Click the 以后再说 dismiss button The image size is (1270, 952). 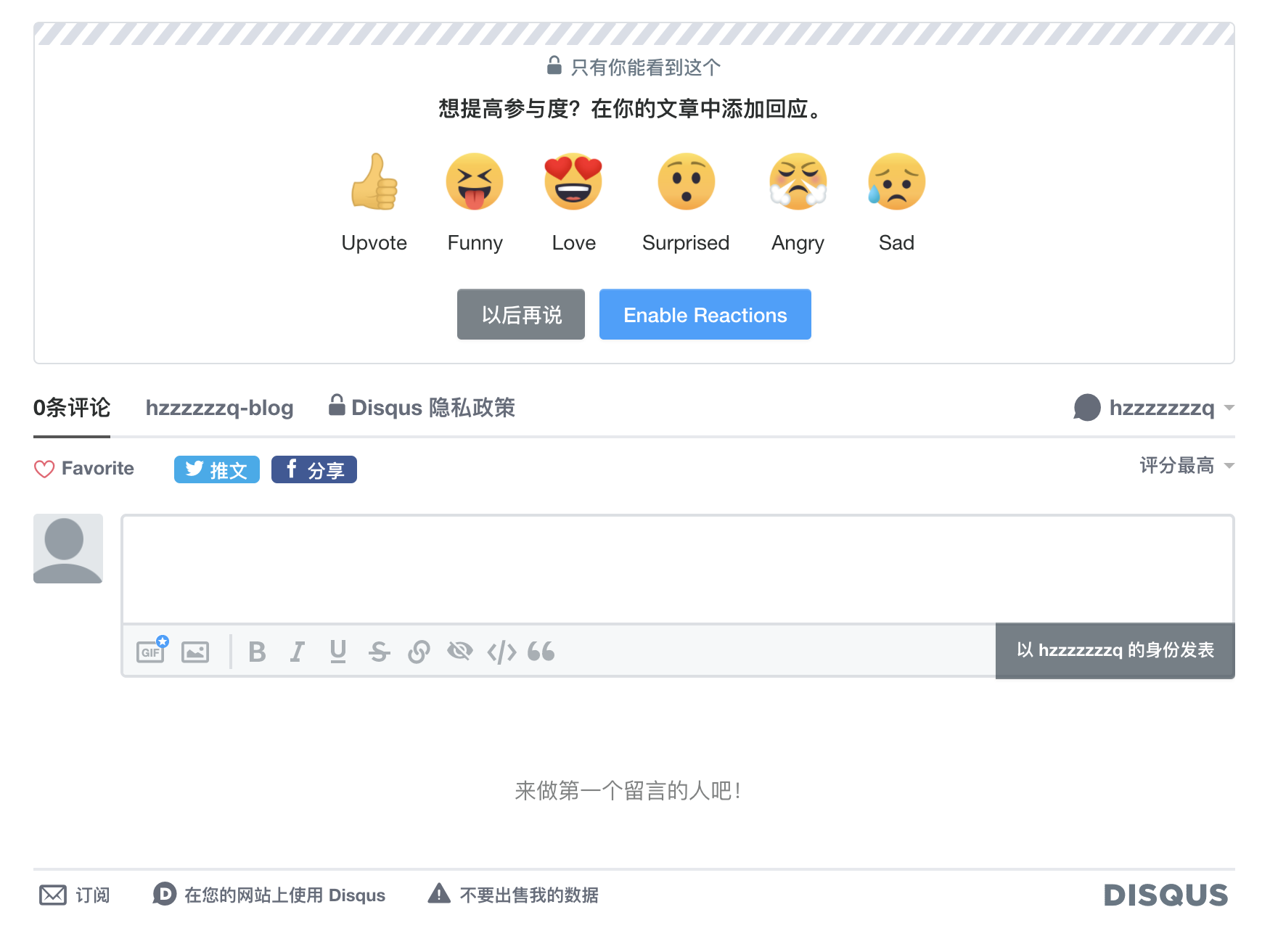[x=521, y=314]
